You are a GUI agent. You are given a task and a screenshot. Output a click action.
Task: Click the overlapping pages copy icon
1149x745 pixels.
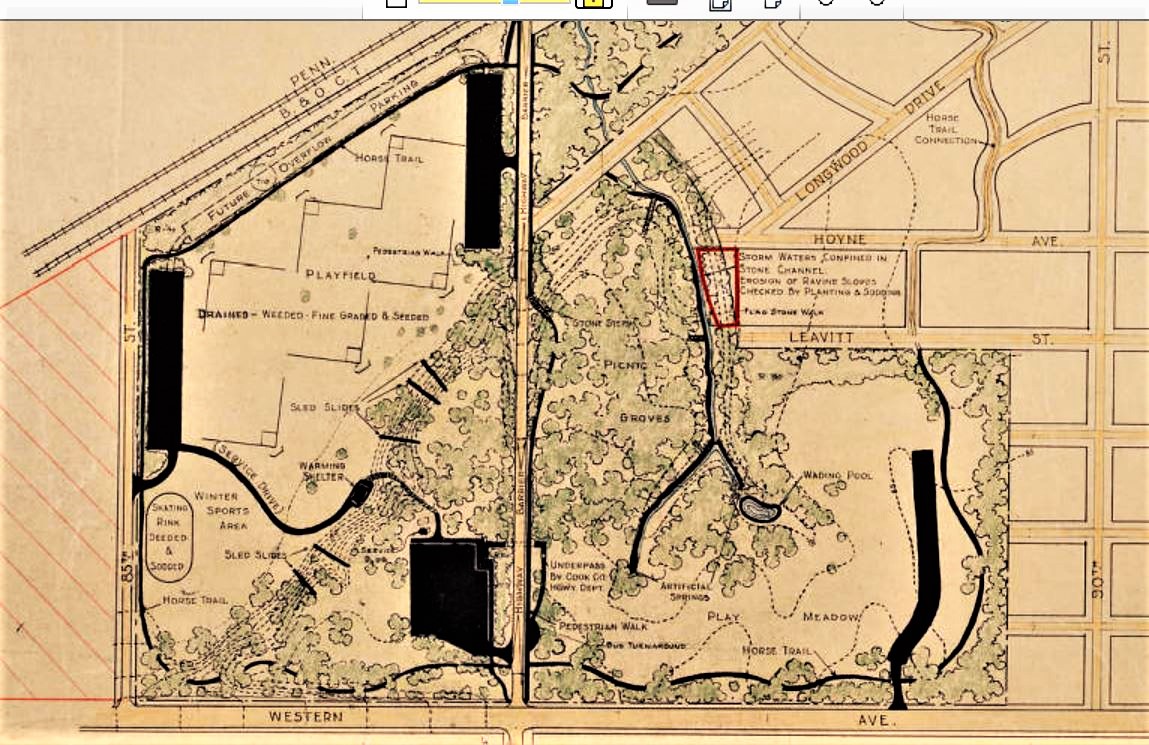[x=720, y=4]
